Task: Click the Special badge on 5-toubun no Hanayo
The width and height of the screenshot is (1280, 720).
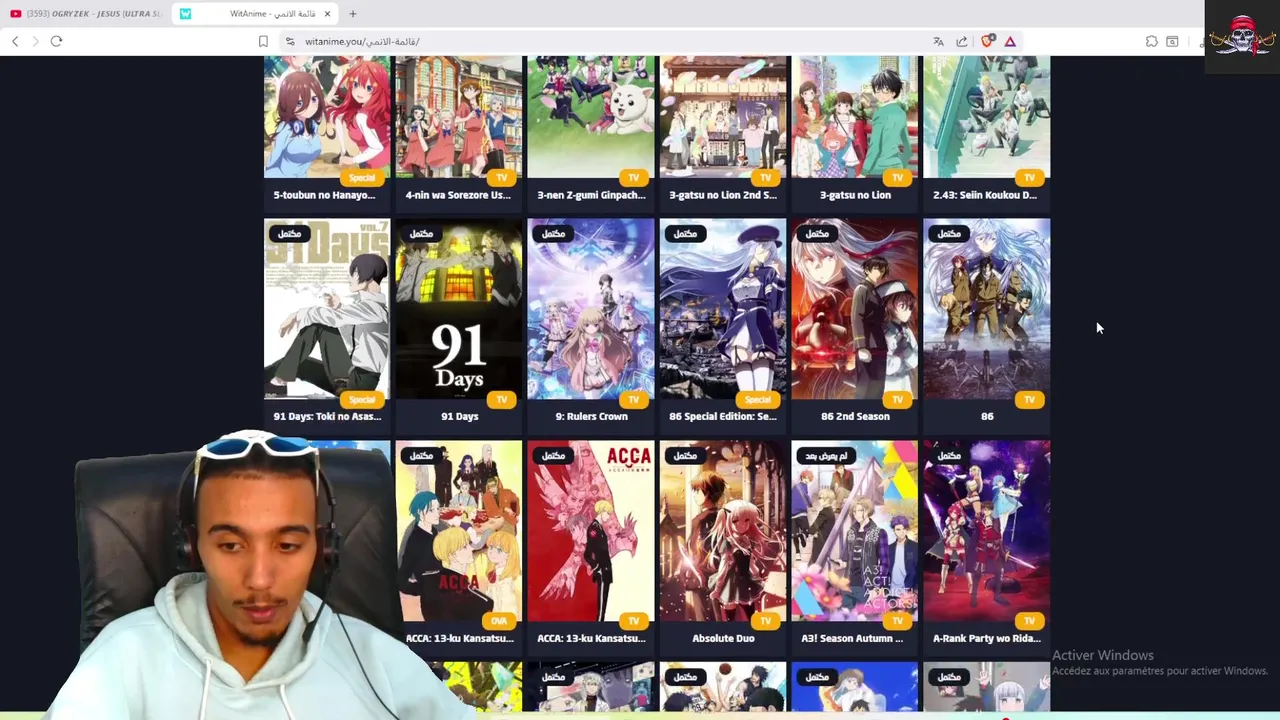Action: [x=362, y=178]
